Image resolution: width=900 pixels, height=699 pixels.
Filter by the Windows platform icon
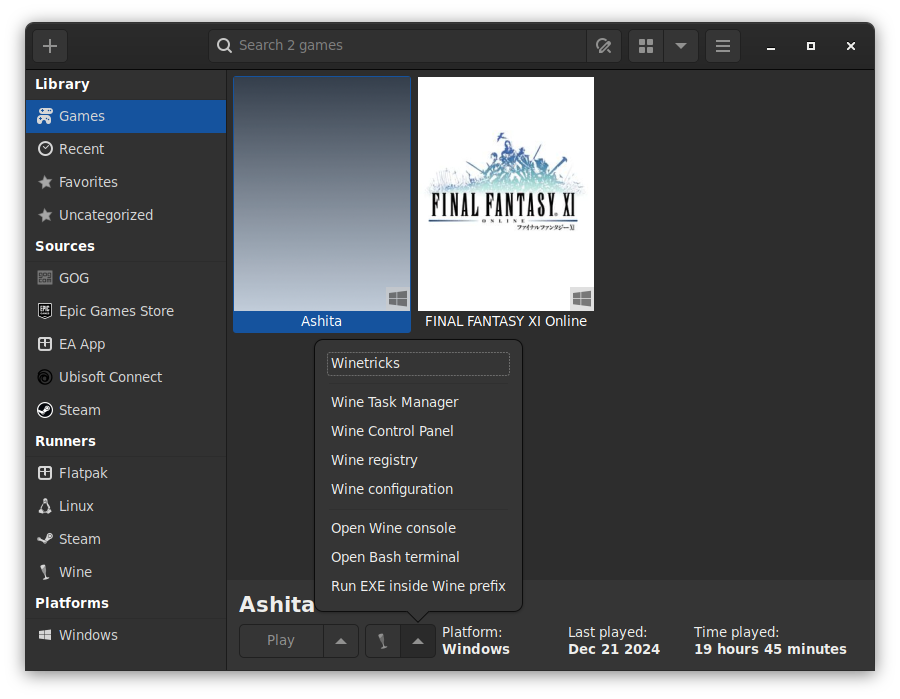[45, 634]
